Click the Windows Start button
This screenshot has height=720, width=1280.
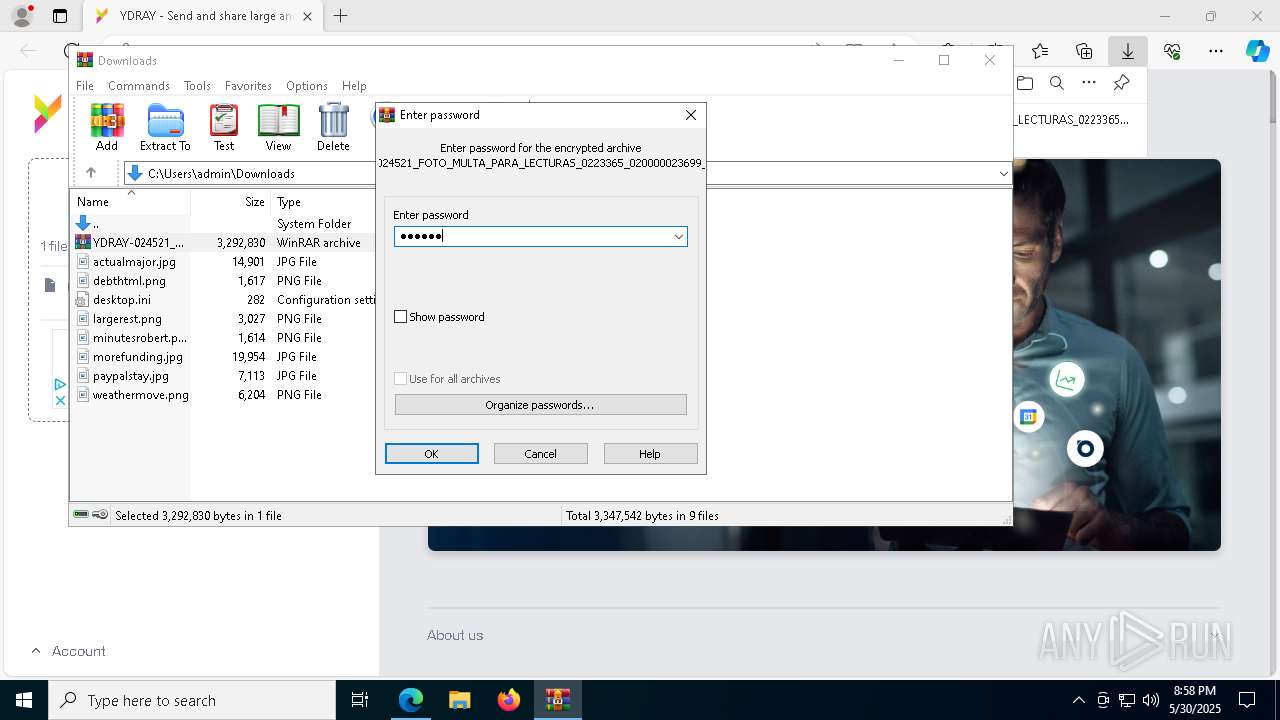pos(24,700)
